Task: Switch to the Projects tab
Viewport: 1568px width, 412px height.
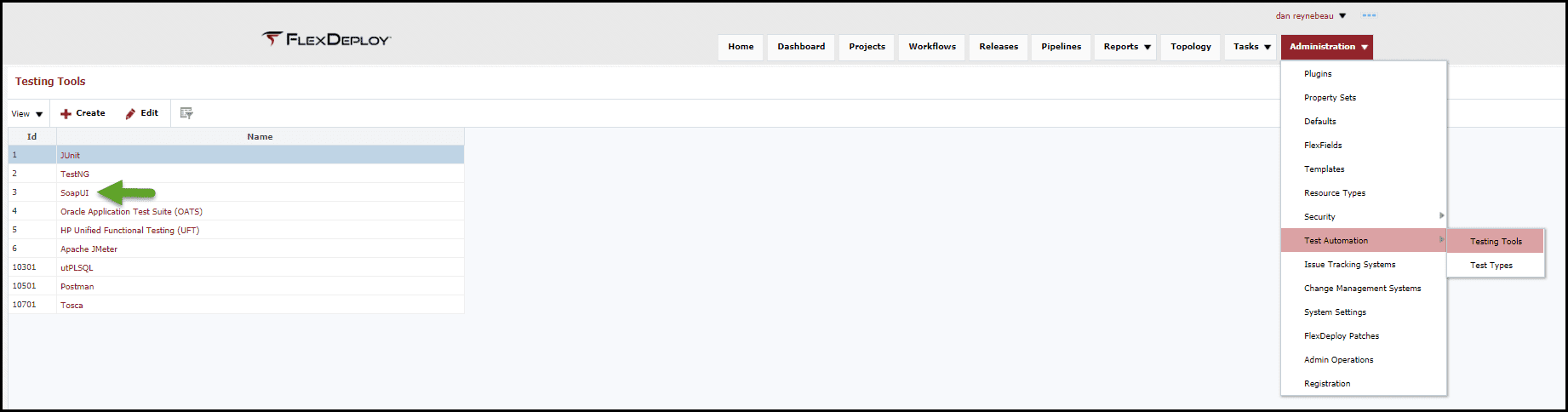Action: coord(867,47)
